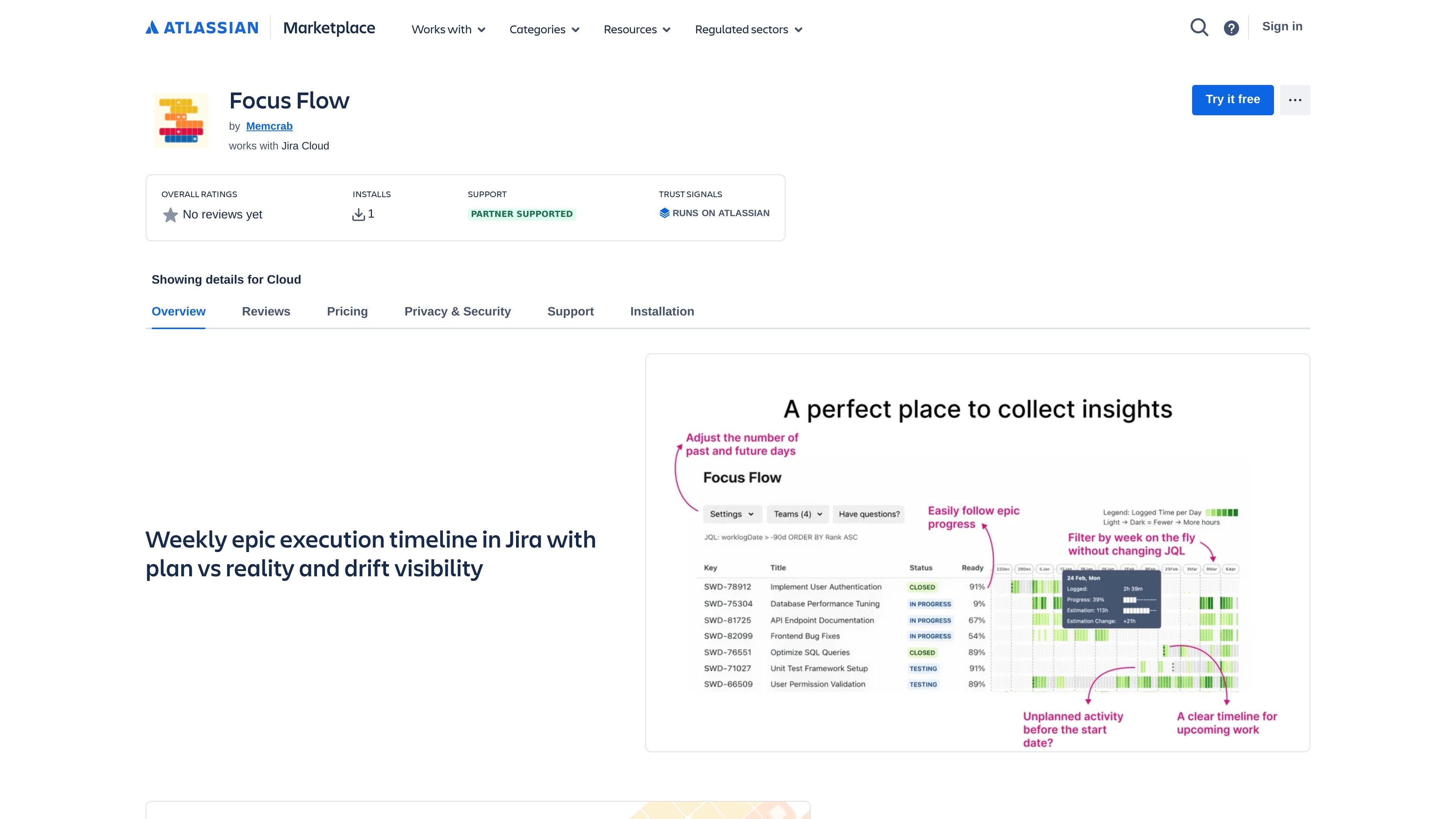1456x819 pixels.
Task: Switch to the Installation tab
Action: coord(662,311)
